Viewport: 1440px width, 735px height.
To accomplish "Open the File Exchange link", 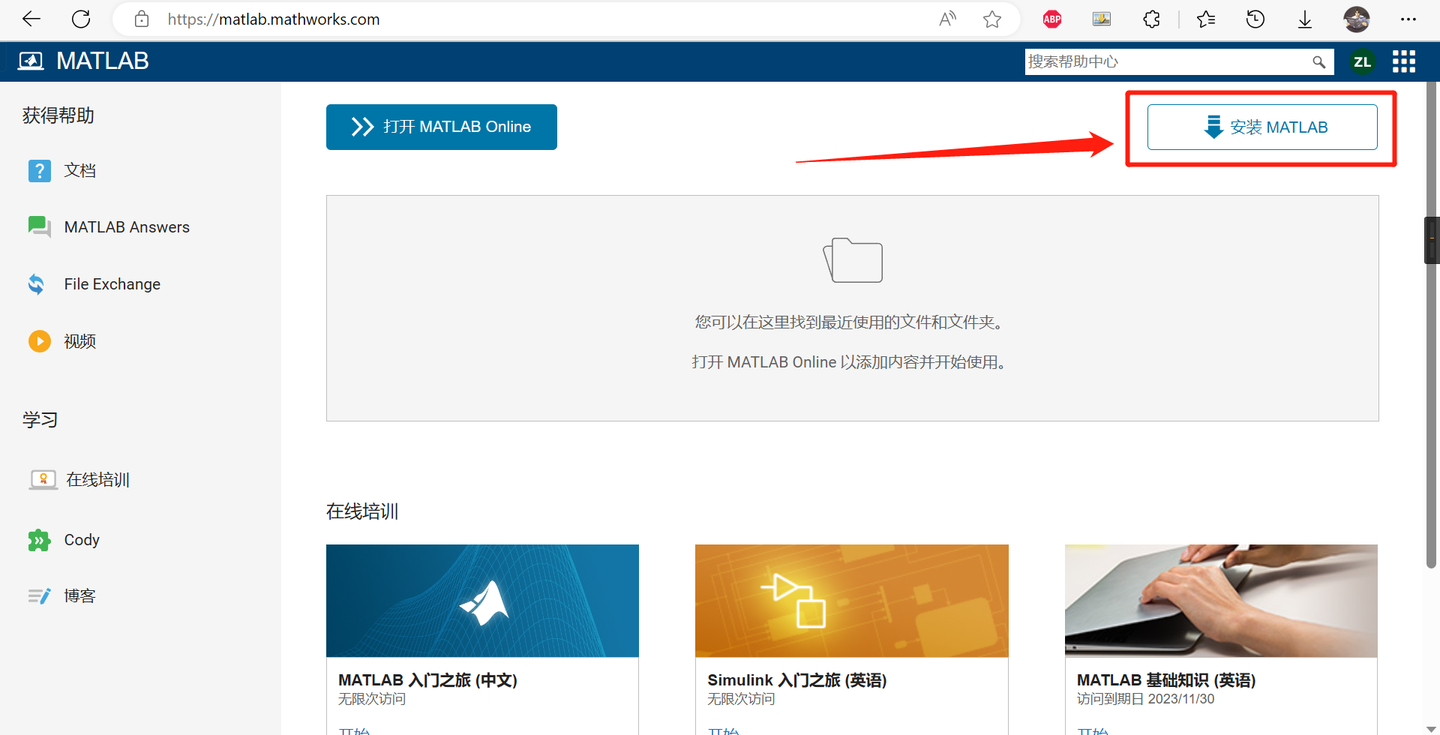I will (112, 284).
